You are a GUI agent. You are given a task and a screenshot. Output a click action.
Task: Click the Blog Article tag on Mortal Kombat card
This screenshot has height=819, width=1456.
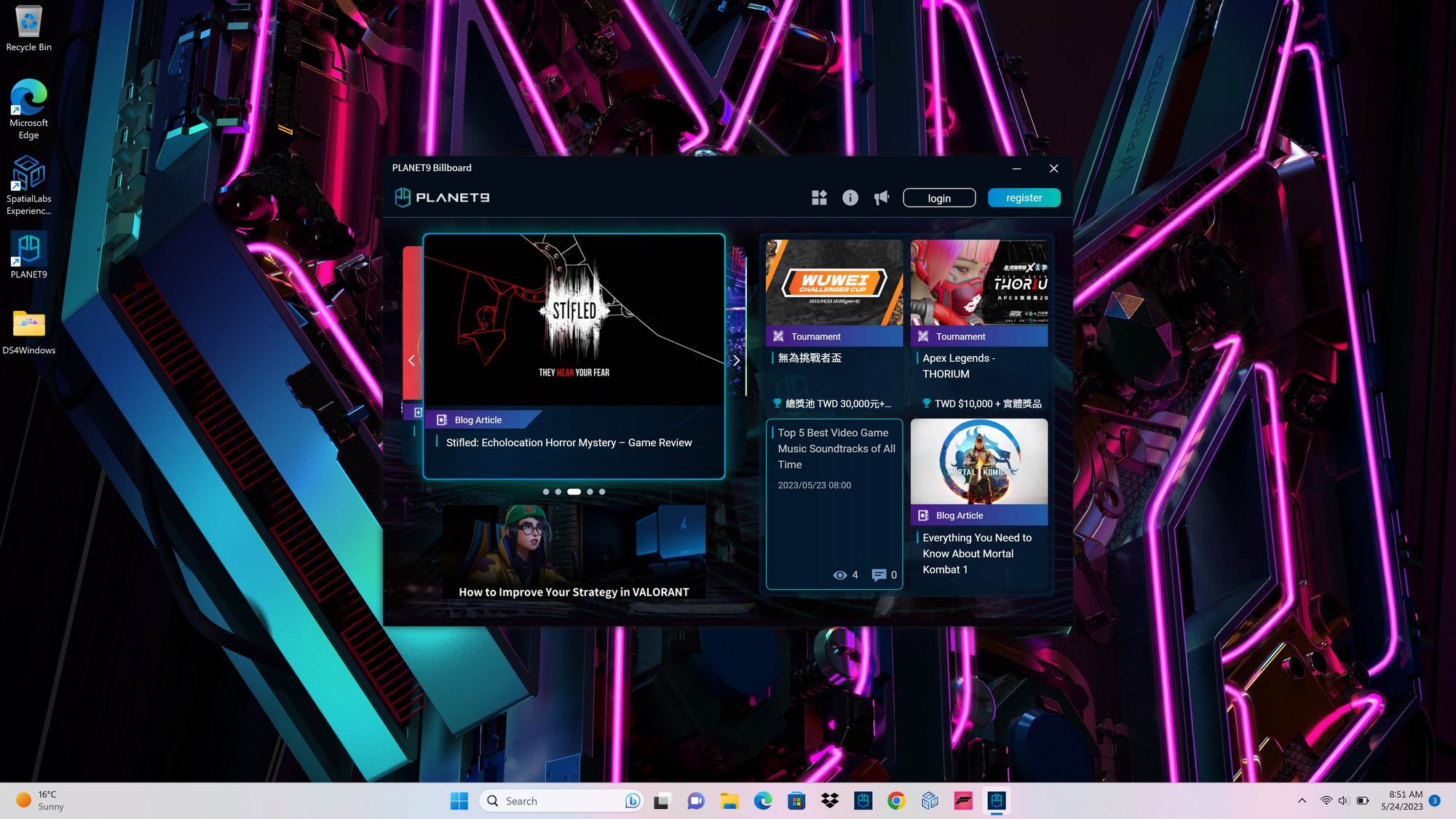click(x=979, y=515)
